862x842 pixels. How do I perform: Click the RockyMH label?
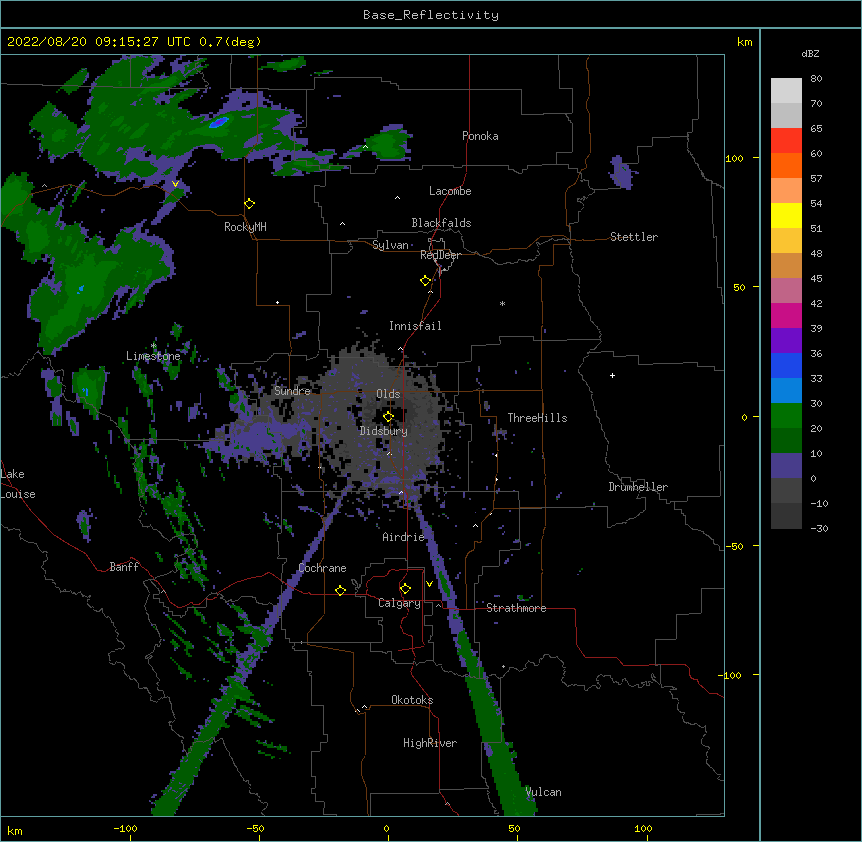coord(245,226)
